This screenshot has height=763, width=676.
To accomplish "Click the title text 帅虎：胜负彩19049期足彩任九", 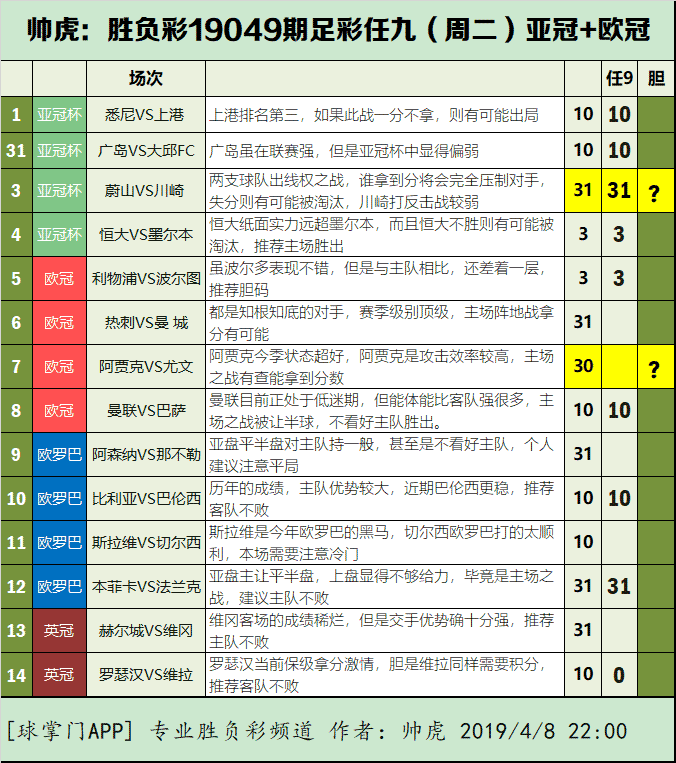I will pyautogui.click(x=221, y=30).
